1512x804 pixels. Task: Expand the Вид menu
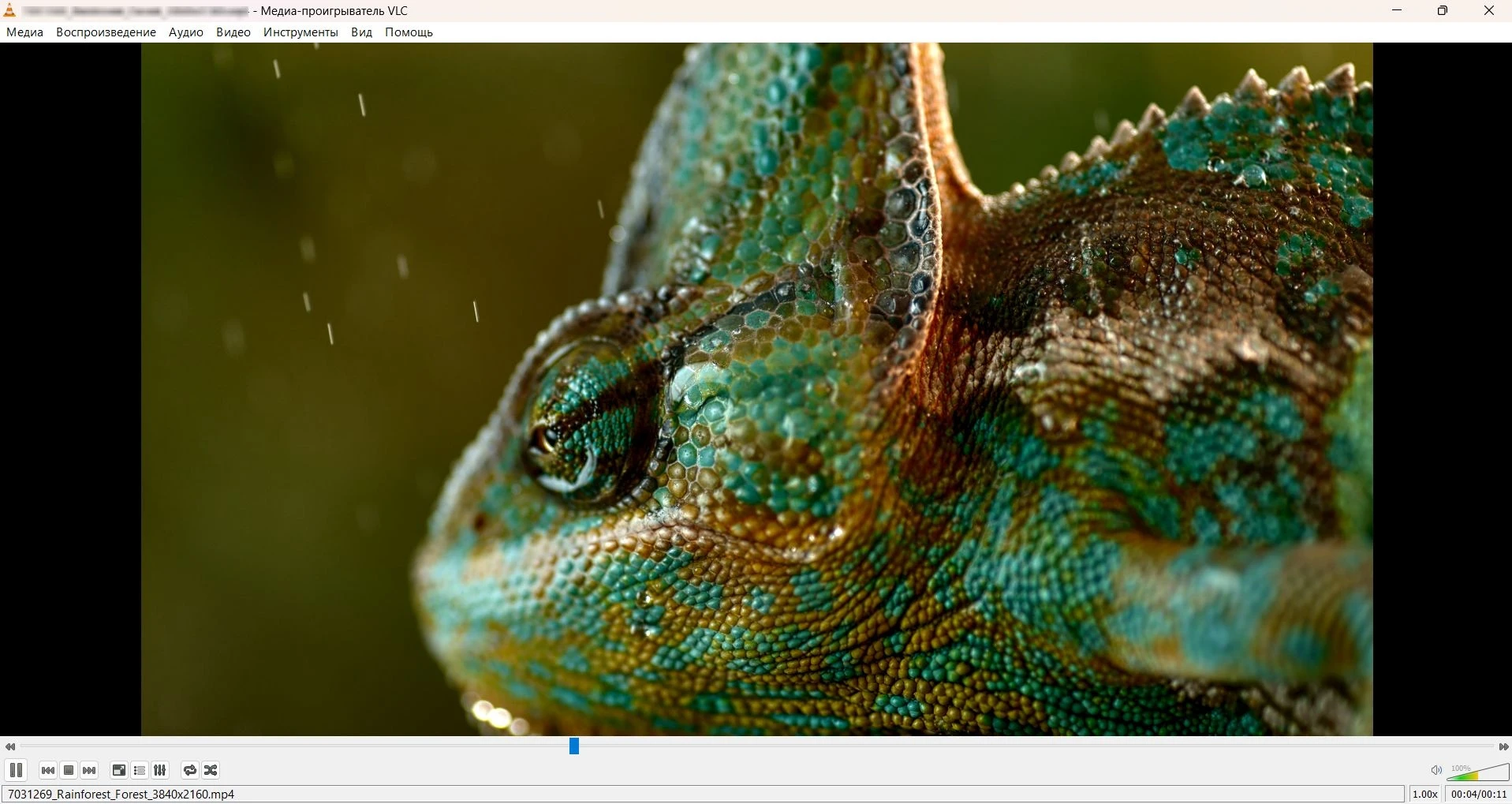pos(361,32)
